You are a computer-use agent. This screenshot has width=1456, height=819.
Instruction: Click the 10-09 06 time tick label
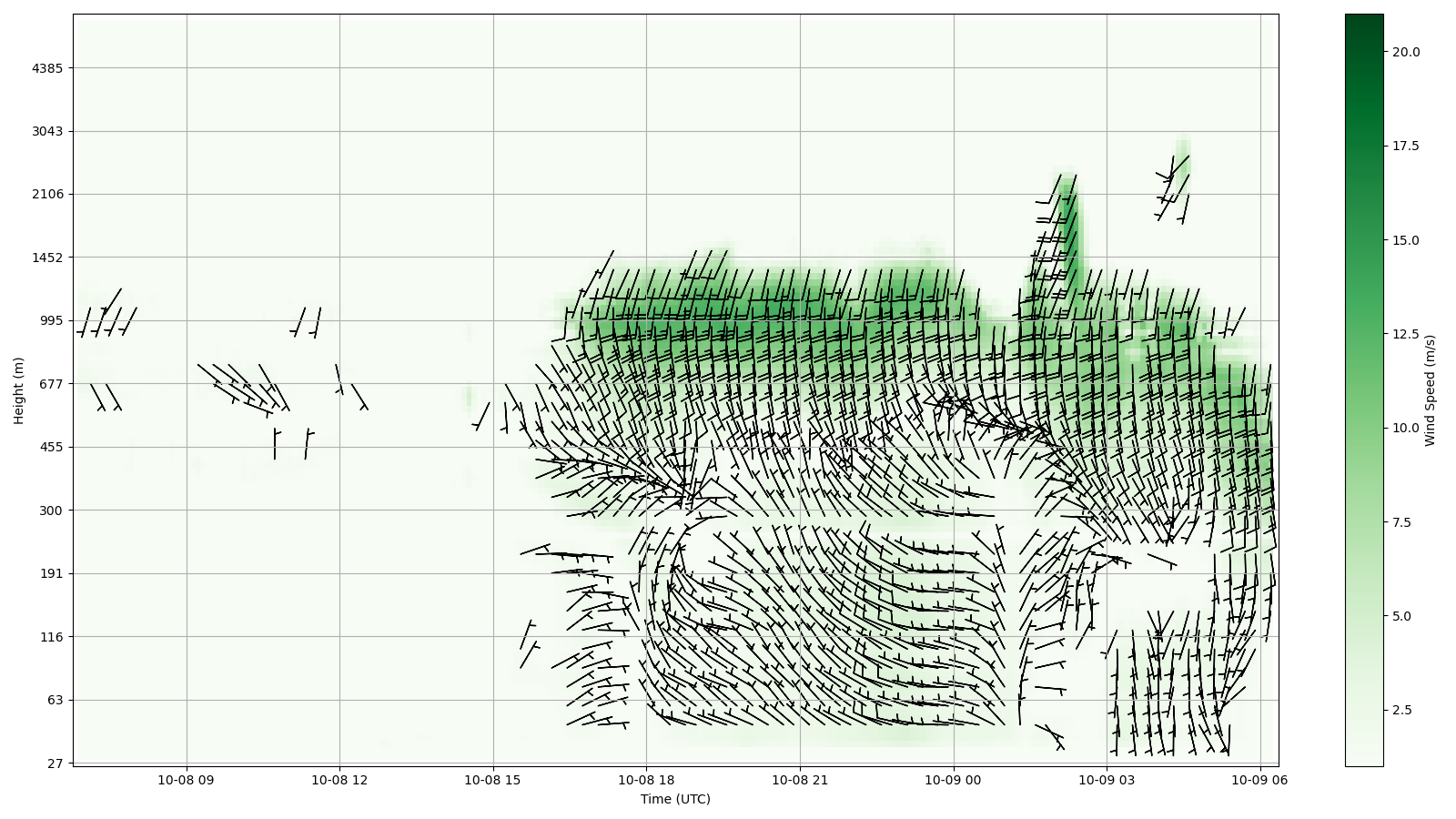click(x=1259, y=779)
